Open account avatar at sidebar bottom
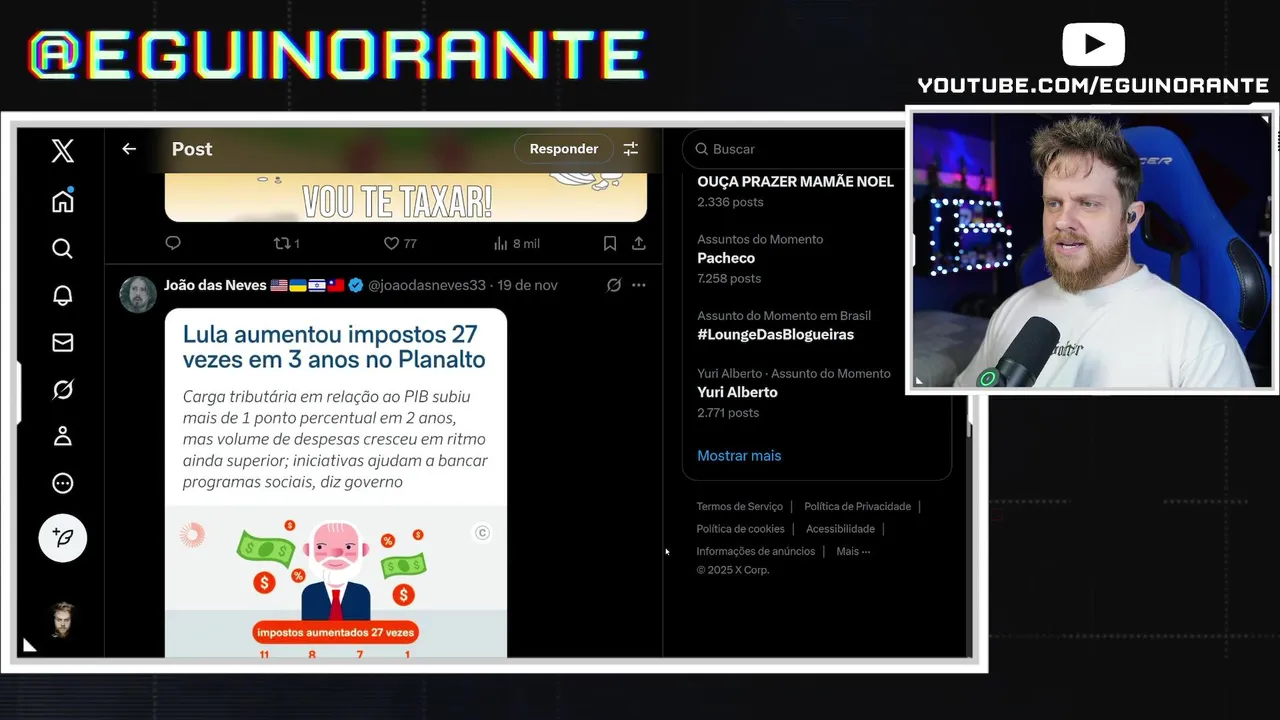This screenshot has height=720, width=1280. click(x=63, y=620)
